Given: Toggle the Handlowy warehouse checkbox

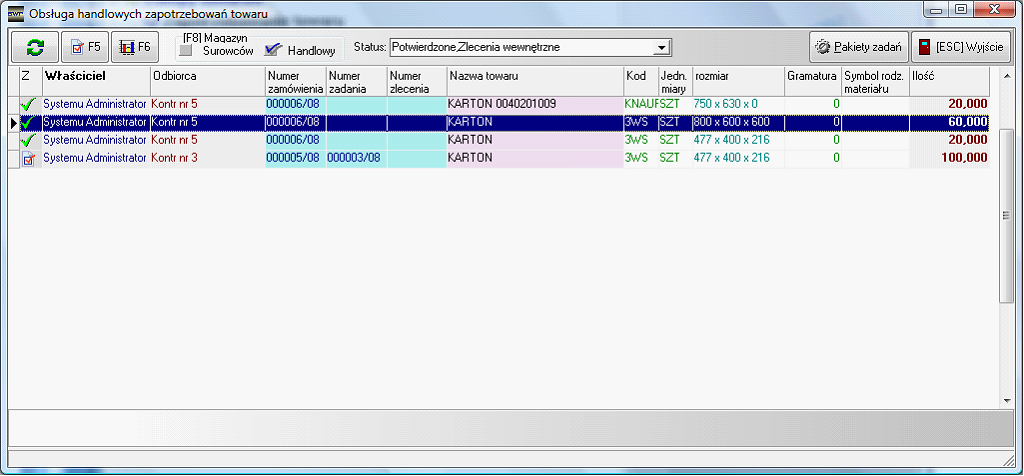Looking at the screenshot, I should pos(272,51).
